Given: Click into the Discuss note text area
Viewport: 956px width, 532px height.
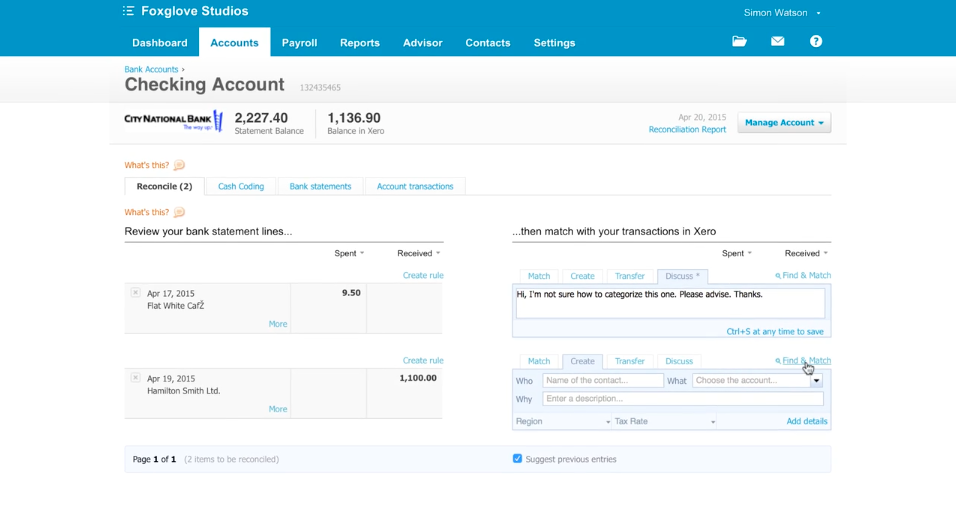Looking at the screenshot, I should 670,303.
